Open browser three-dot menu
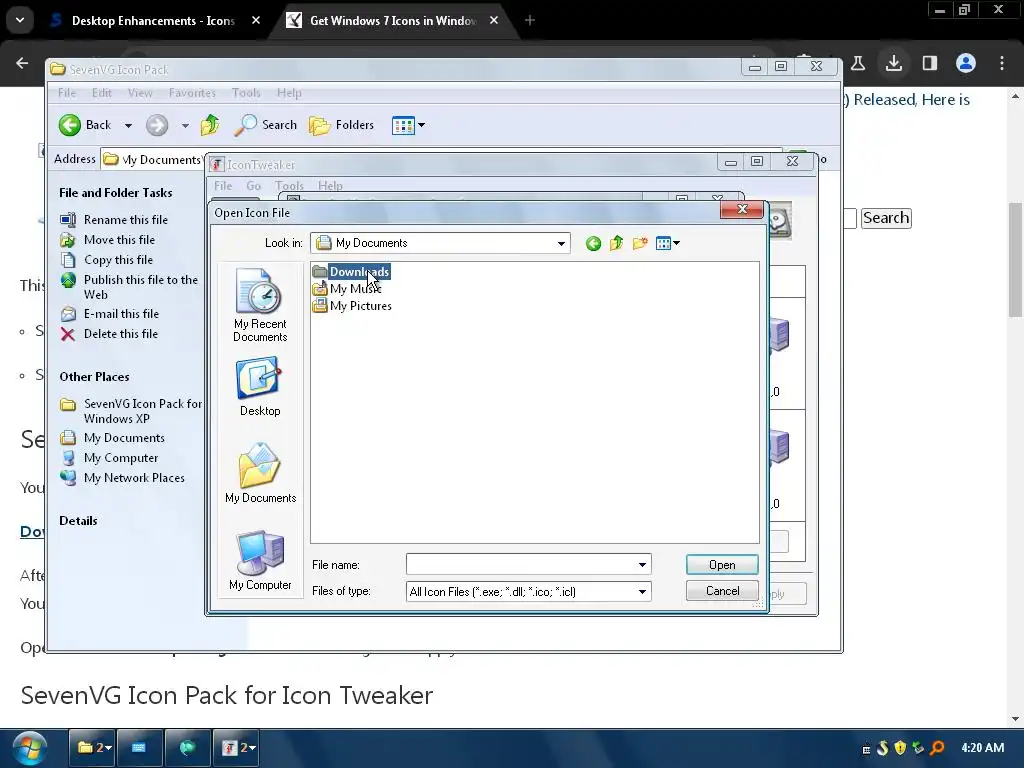This screenshot has width=1024, height=768. click(x=1002, y=63)
